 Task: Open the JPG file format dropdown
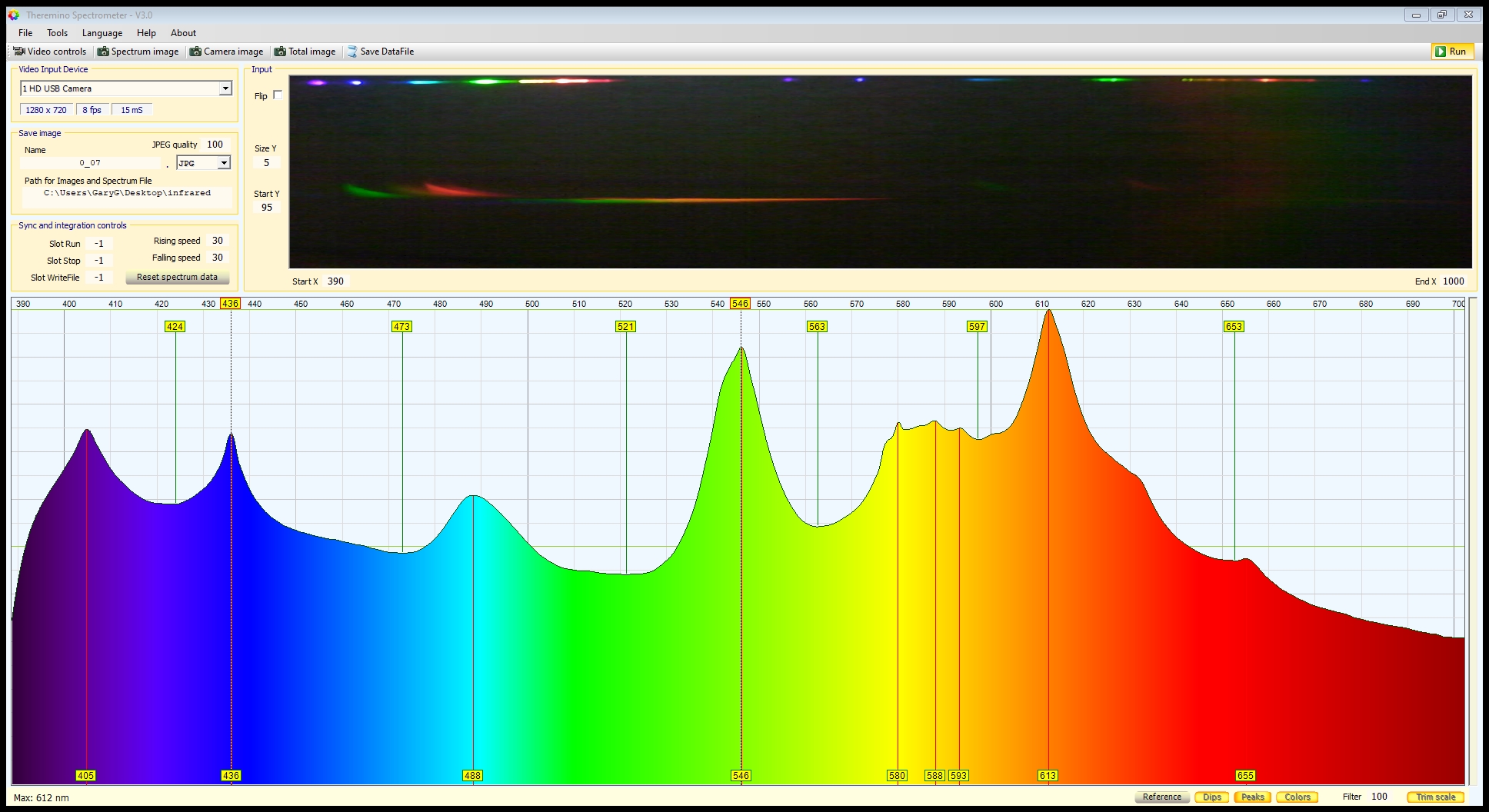coord(224,163)
